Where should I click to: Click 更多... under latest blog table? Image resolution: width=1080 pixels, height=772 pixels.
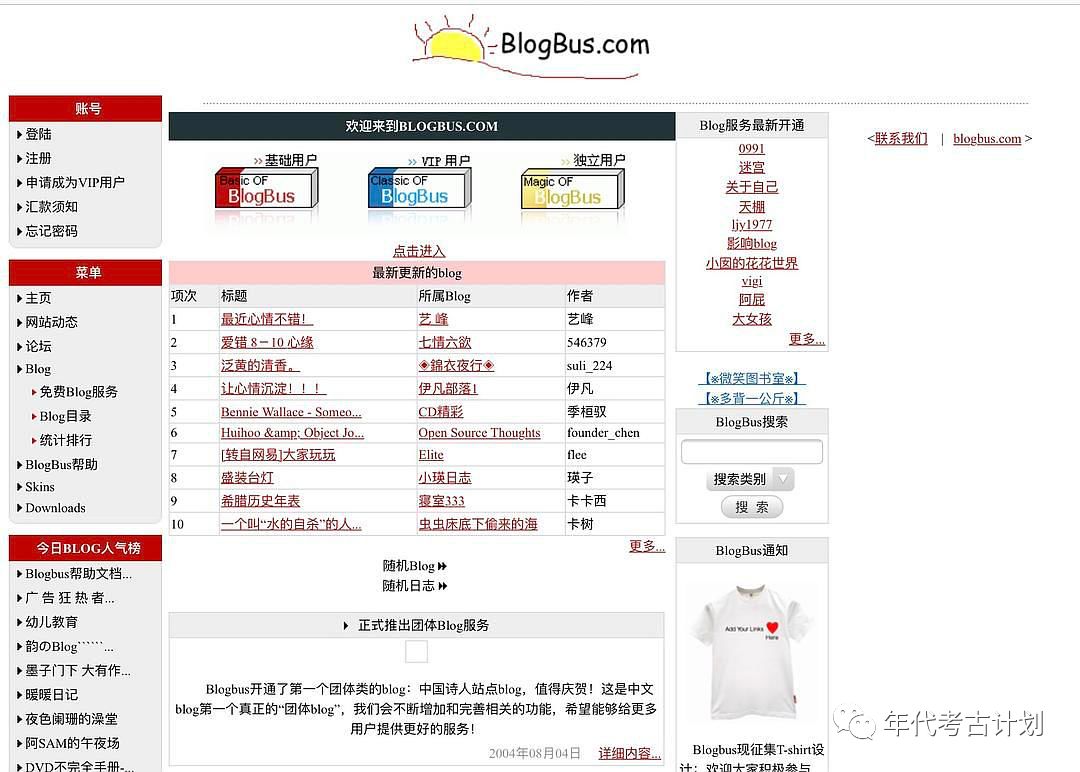[646, 546]
